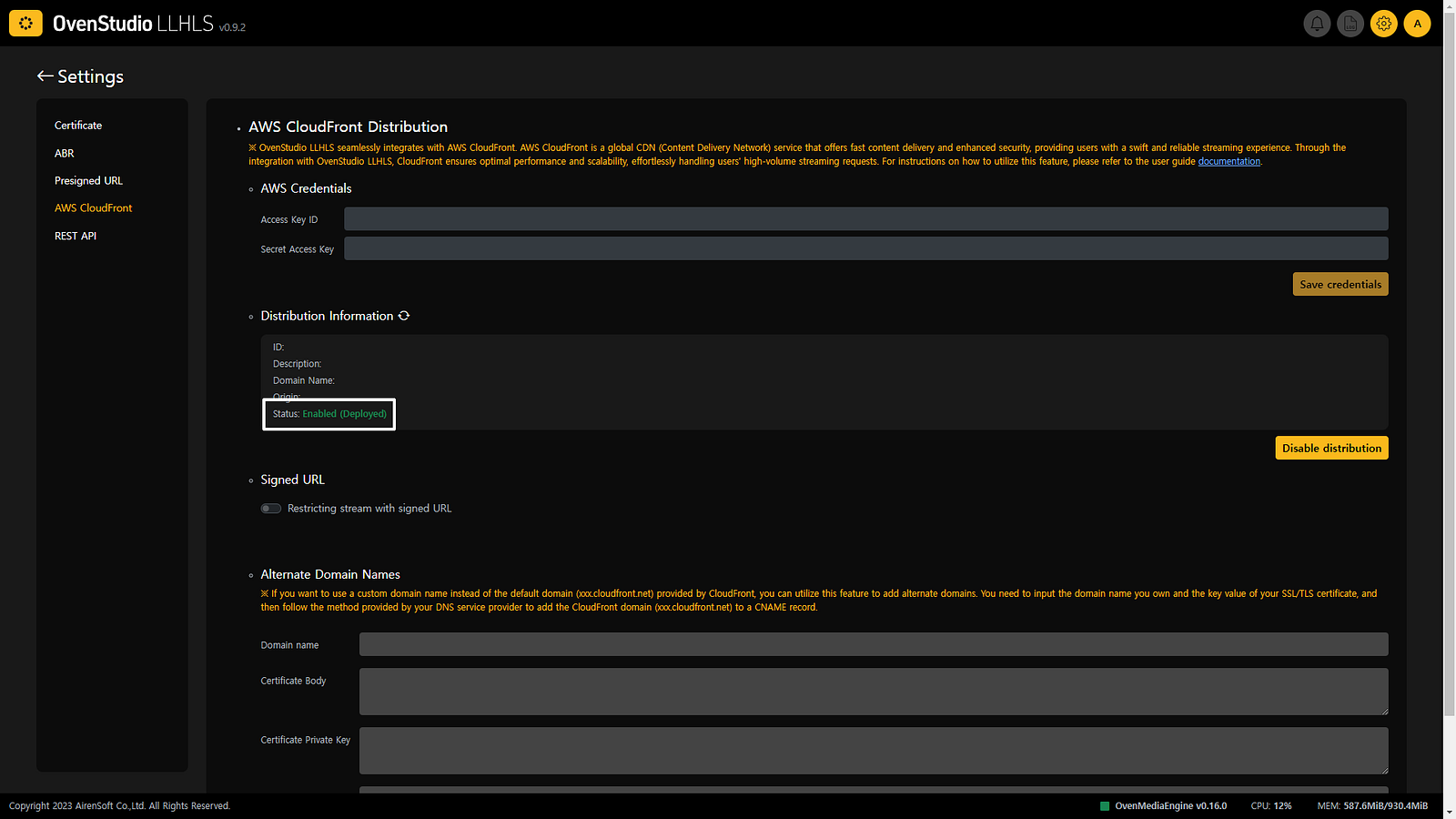
Task: Select the Certificate settings section
Action: [x=78, y=126]
